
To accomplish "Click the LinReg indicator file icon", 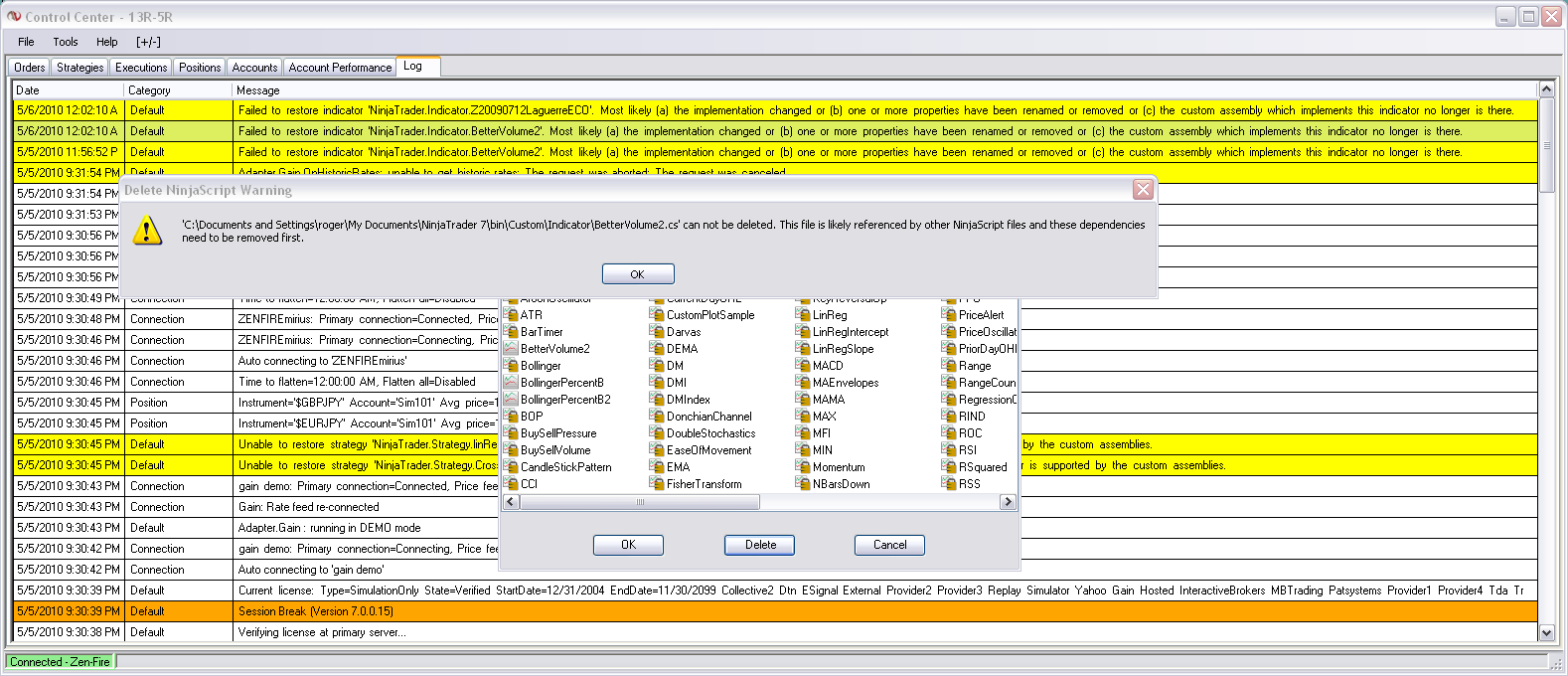I will [803, 315].
